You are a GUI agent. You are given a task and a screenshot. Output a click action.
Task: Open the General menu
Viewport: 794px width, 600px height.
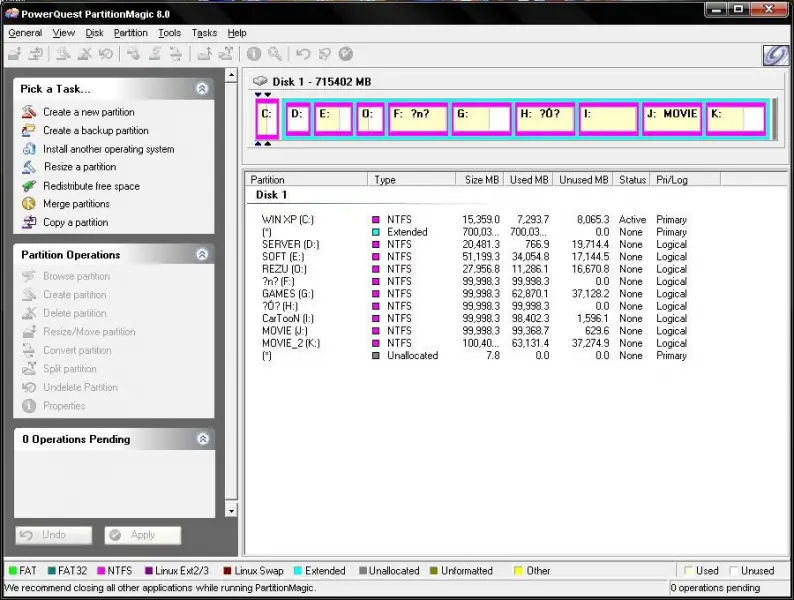click(x=25, y=33)
